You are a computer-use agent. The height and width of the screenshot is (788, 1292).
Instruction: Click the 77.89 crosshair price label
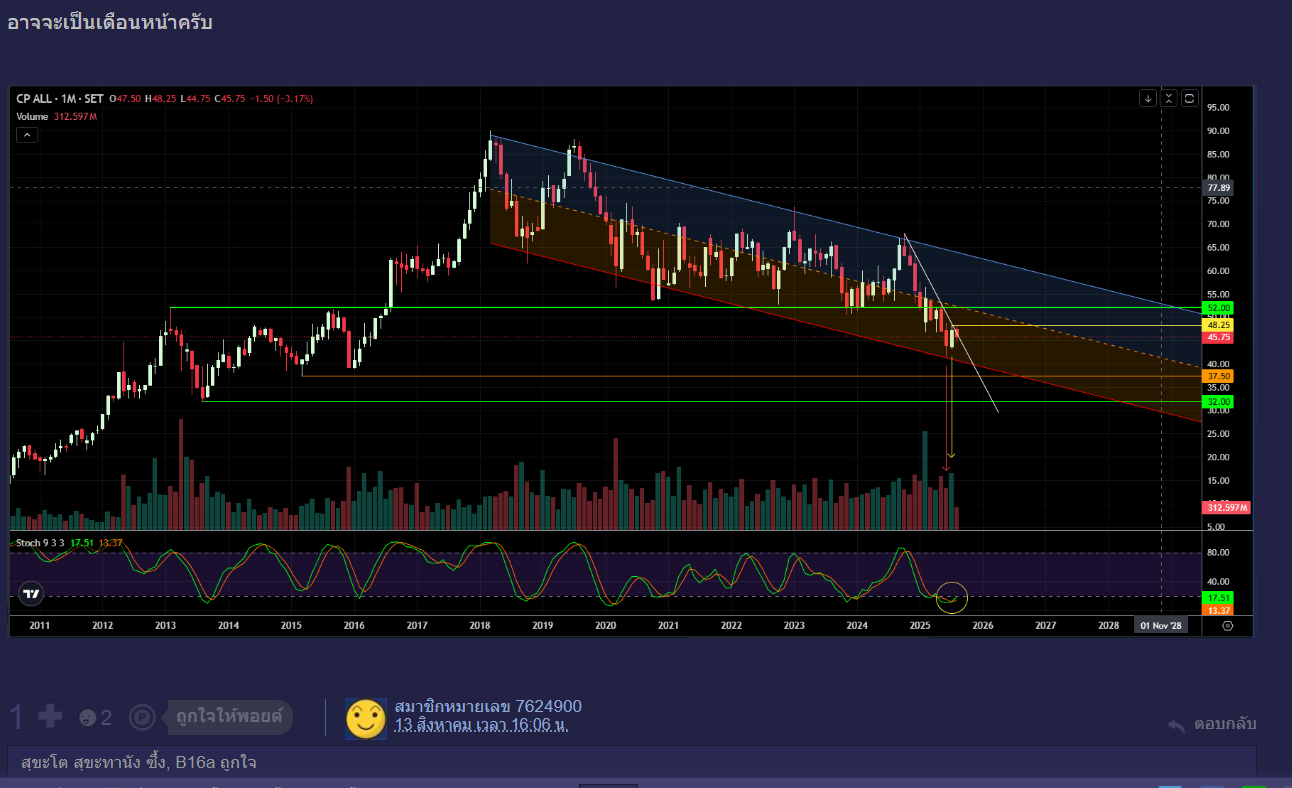[1219, 188]
